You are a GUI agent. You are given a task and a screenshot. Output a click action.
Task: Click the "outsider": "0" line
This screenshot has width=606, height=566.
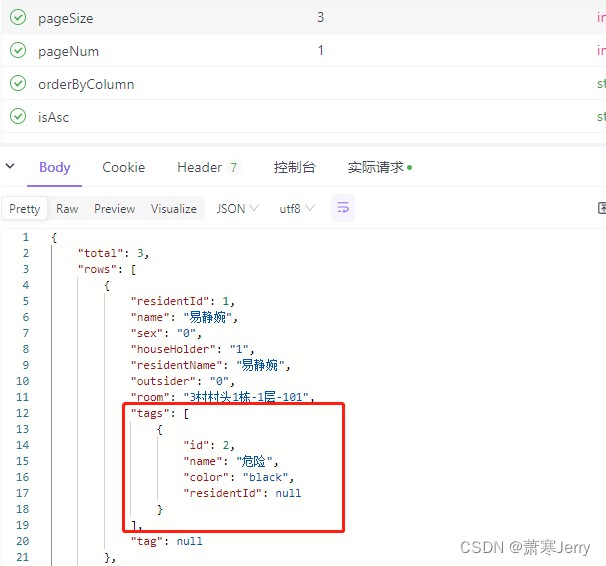tap(182, 381)
